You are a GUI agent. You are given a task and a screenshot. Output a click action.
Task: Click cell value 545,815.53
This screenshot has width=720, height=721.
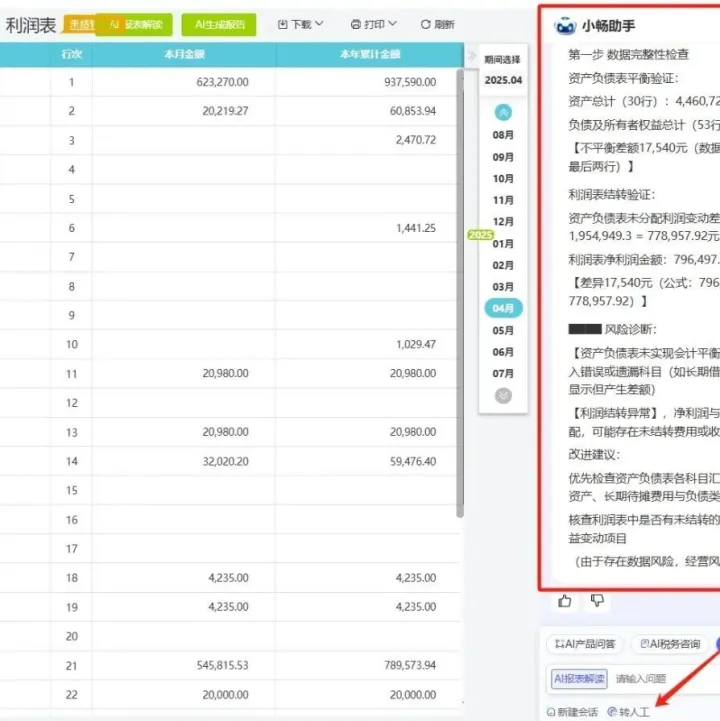[222, 665]
